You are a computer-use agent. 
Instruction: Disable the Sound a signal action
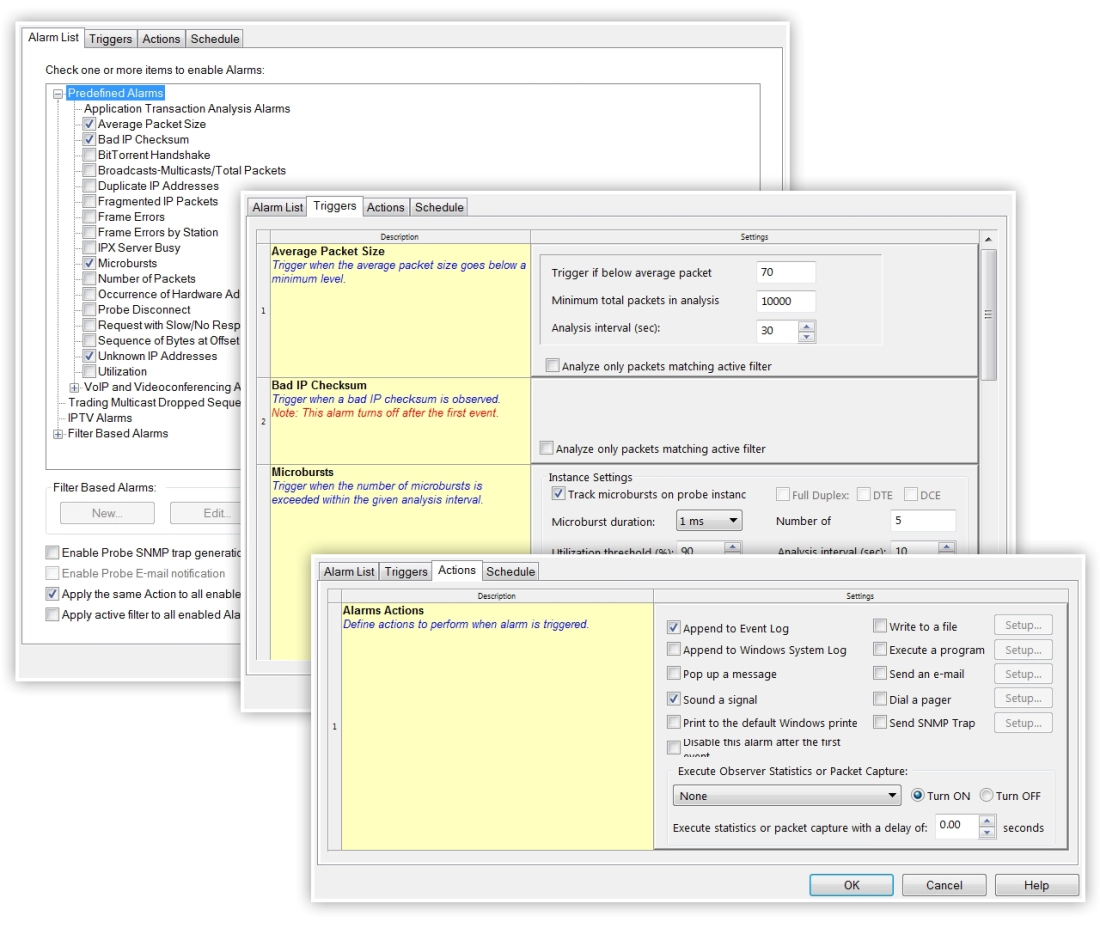click(x=674, y=700)
